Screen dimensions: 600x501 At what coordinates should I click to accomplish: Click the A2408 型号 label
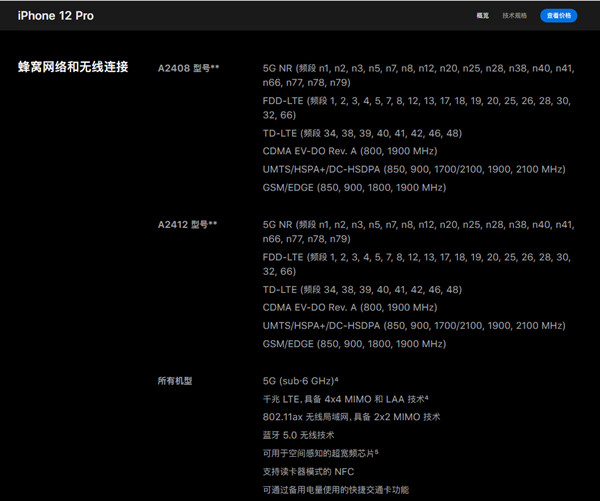[x=188, y=68]
